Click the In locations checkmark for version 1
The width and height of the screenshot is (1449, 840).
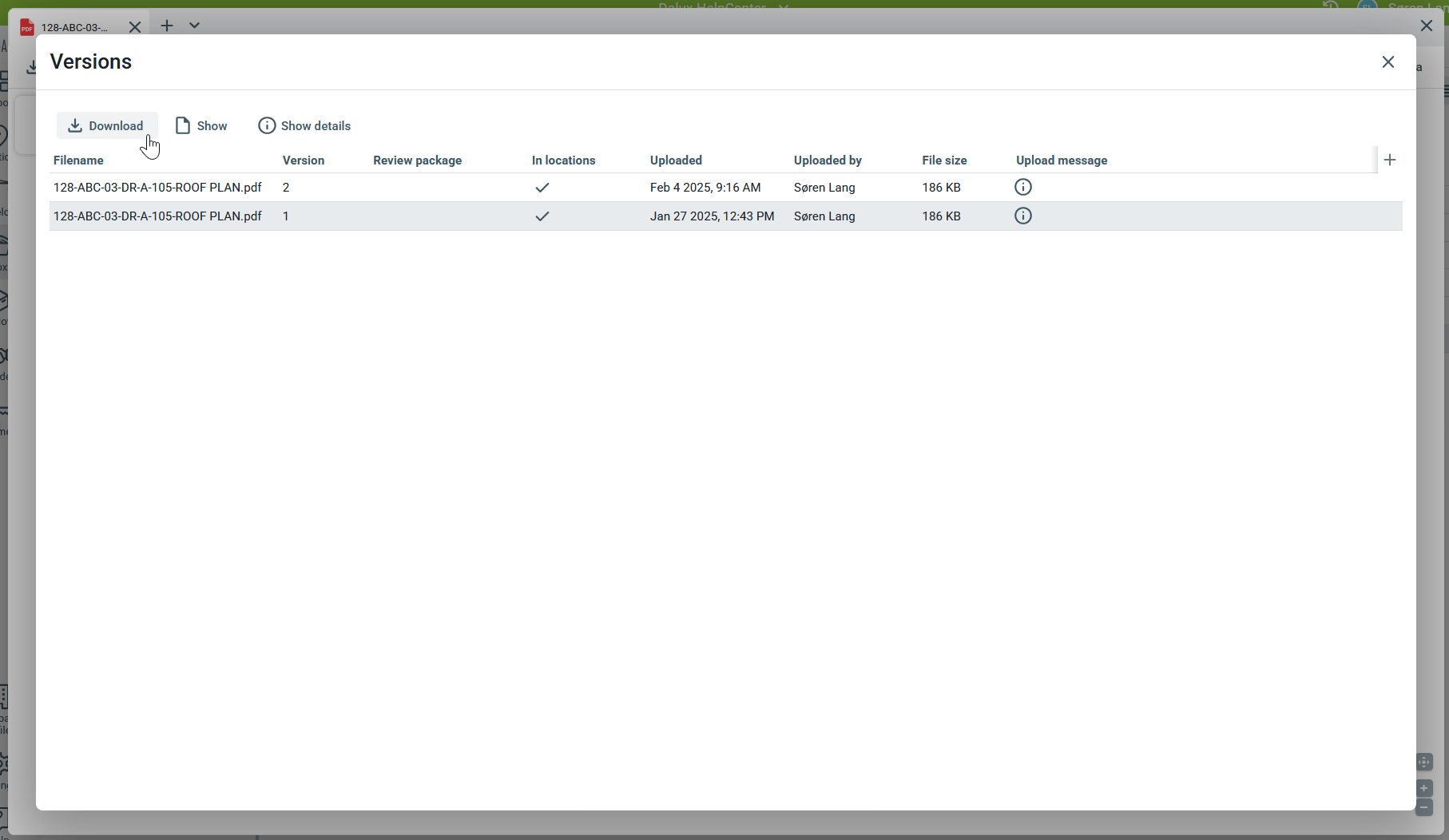(542, 216)
